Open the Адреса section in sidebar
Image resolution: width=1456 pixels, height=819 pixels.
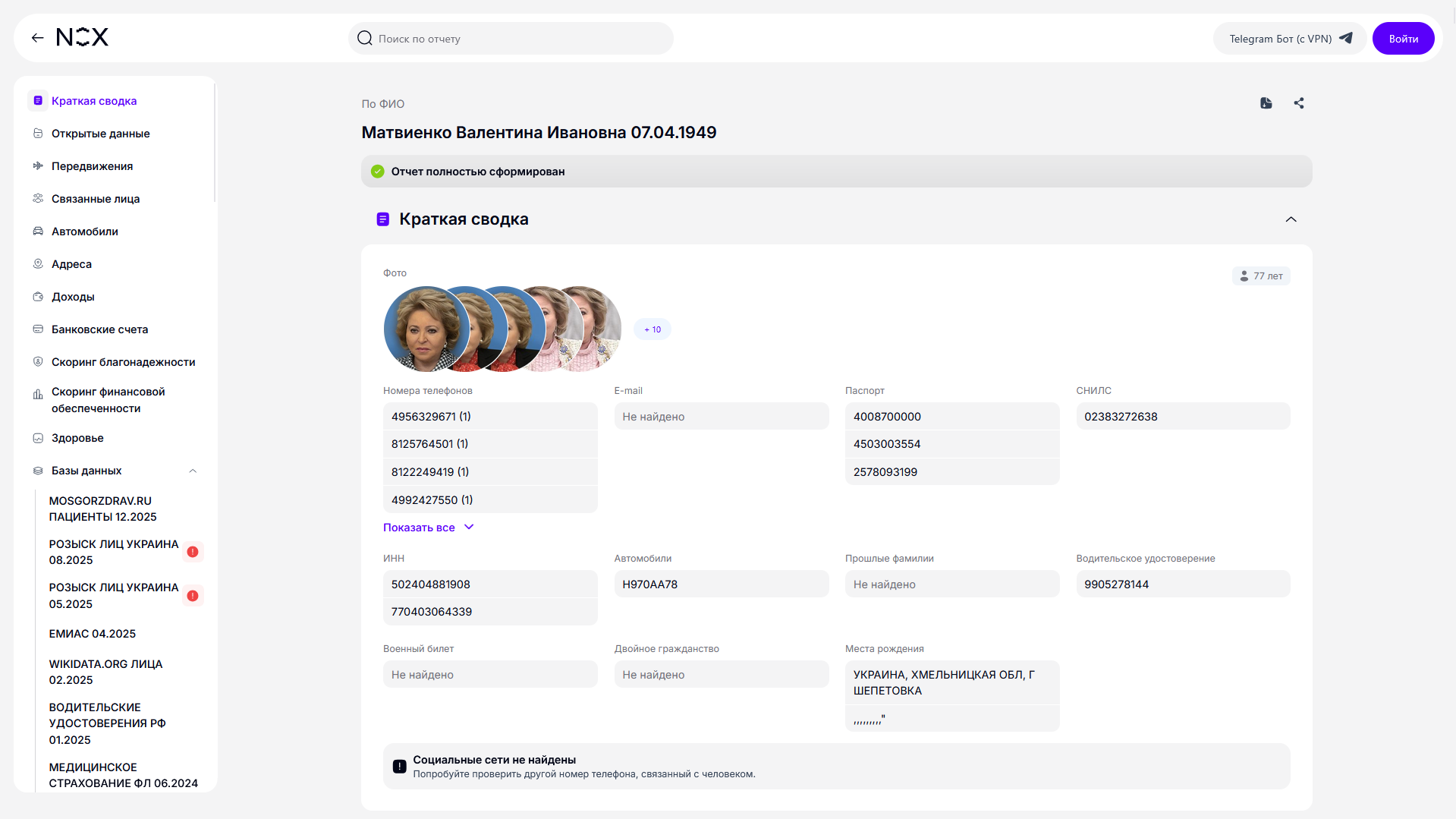[71, 264]
